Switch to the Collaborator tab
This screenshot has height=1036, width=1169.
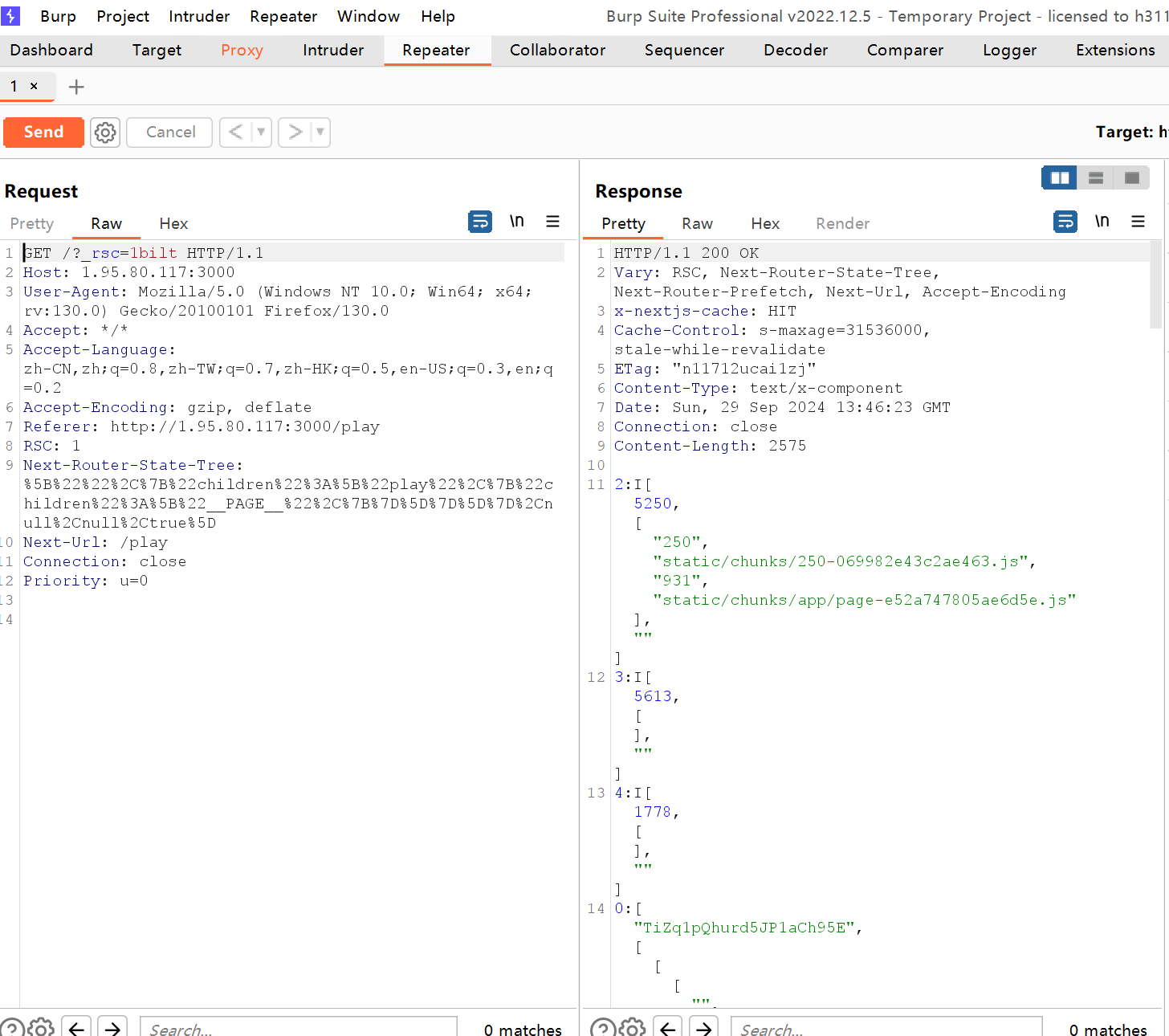[557, 50]
